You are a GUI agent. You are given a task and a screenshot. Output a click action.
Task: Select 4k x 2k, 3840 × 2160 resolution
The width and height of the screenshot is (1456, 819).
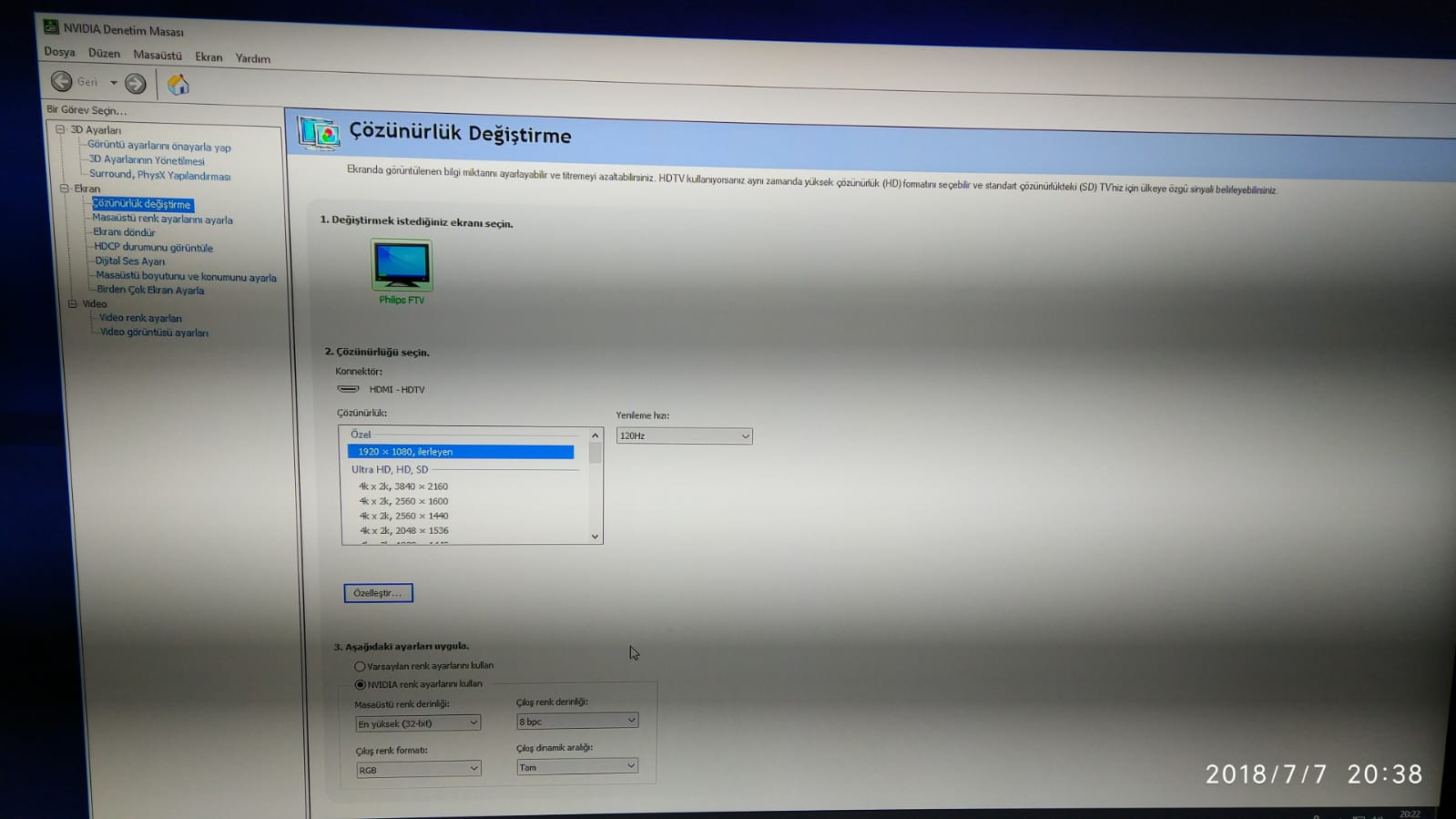[403, 486]
